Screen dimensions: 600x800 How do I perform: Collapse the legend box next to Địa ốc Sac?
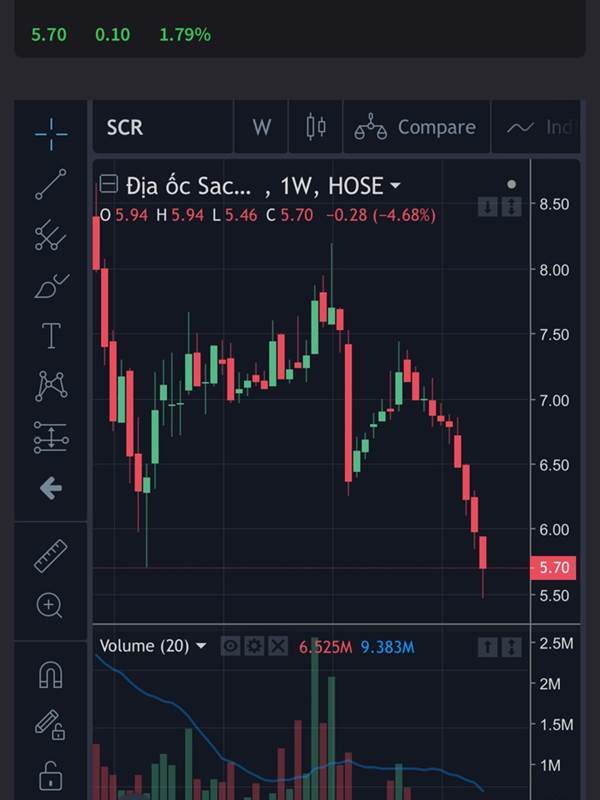(109, 184)
